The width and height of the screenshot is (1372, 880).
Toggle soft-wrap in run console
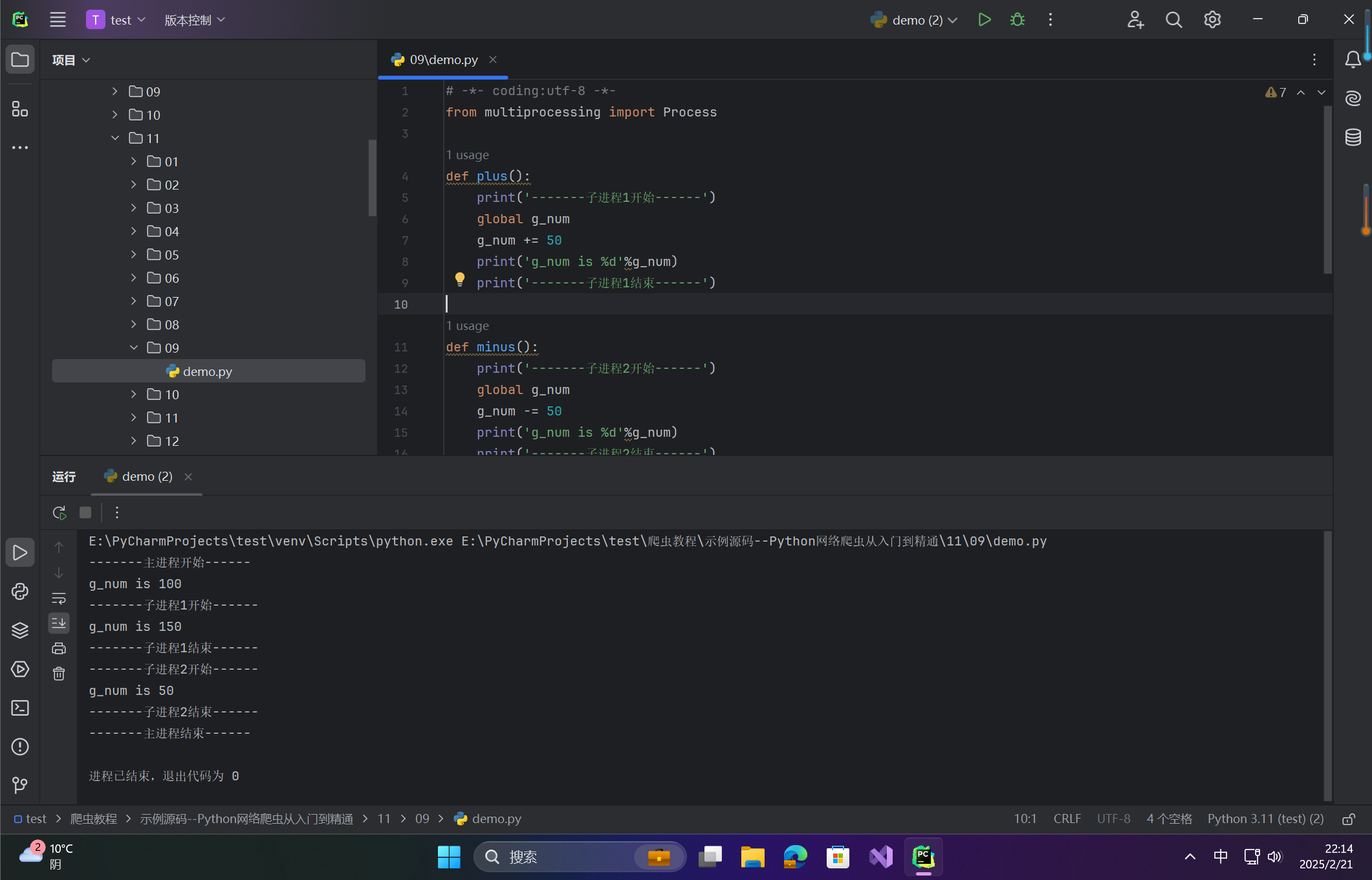(x=59, y=598)
